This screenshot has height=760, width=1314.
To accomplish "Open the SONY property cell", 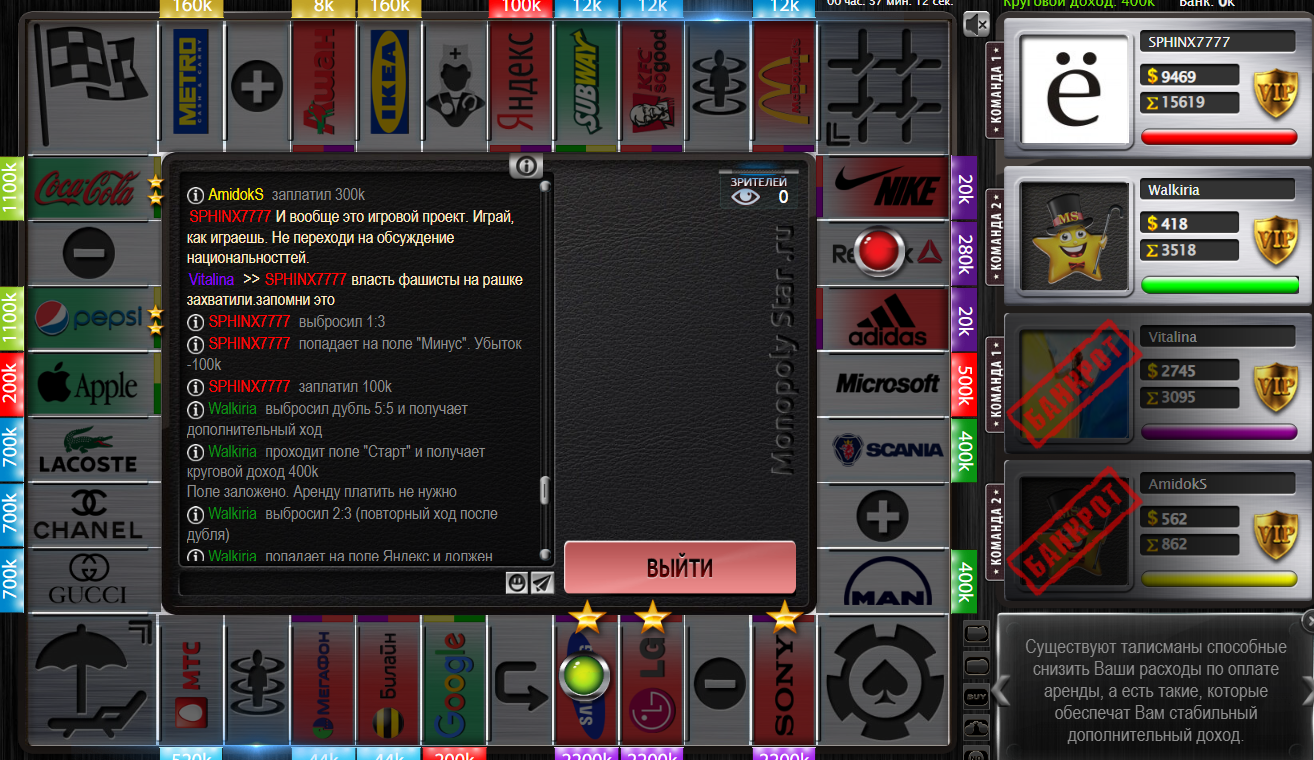I will click(x=784, y=682).
